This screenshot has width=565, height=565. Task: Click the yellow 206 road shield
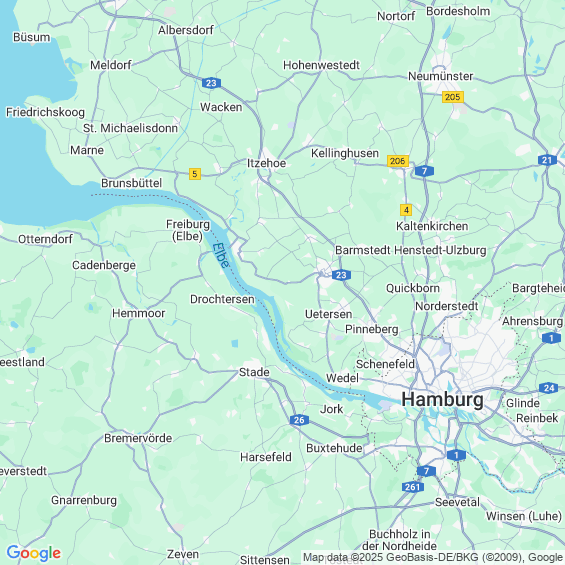pyautogui.click(x=398, y=161)
